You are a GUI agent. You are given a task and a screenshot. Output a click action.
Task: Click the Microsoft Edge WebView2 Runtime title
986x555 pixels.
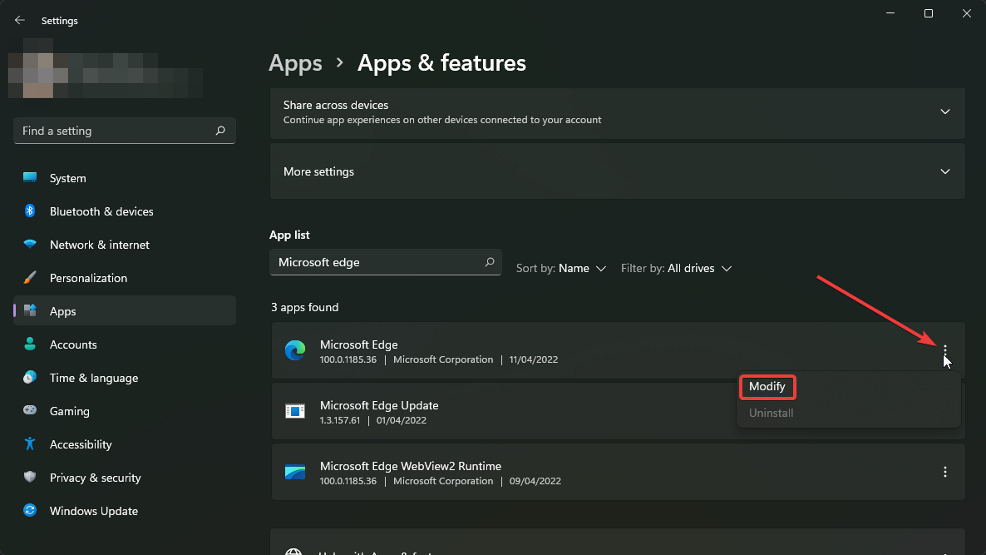coord(411,466)
